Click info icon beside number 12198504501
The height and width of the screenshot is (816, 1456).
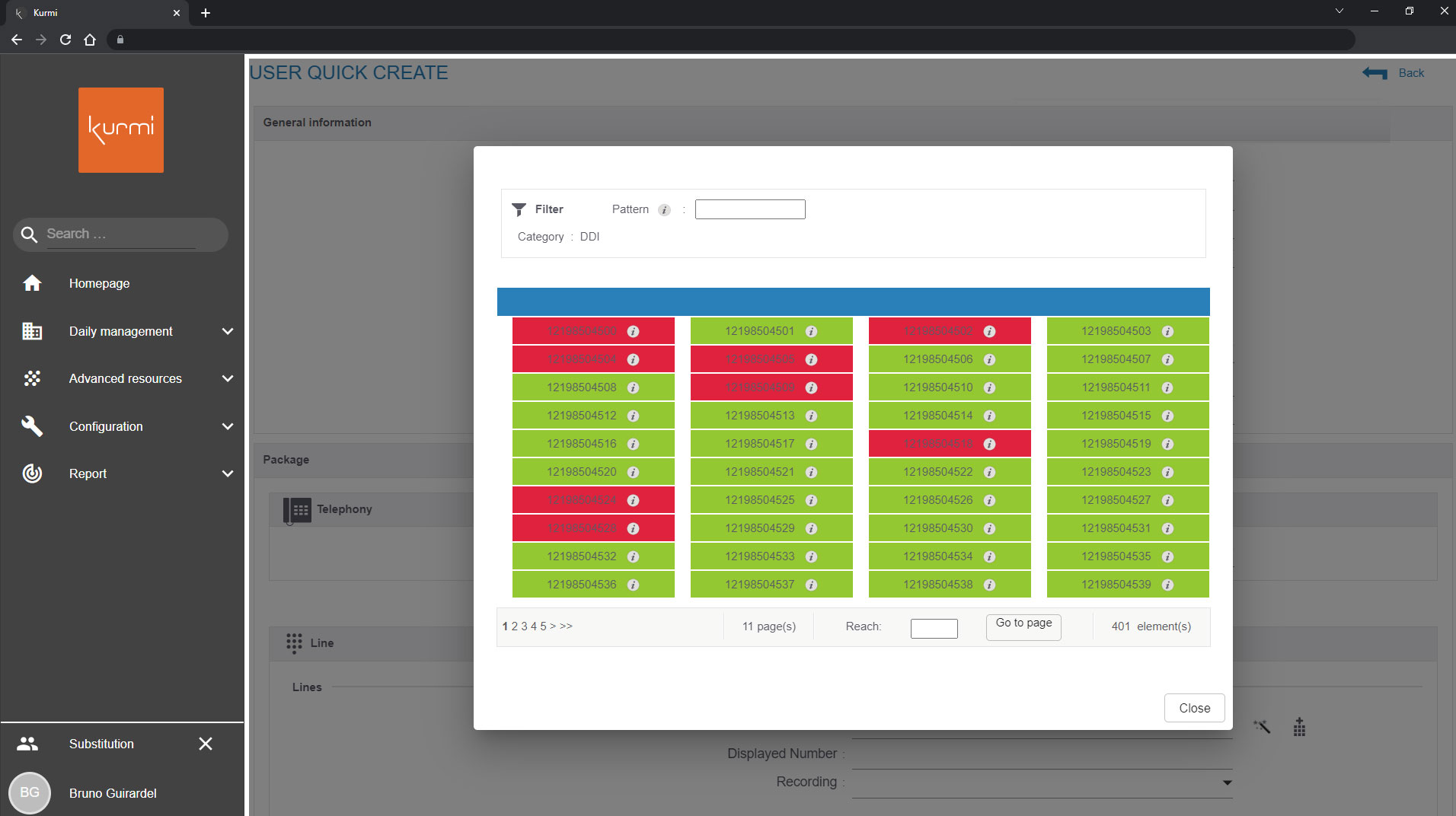pos(811,331)
